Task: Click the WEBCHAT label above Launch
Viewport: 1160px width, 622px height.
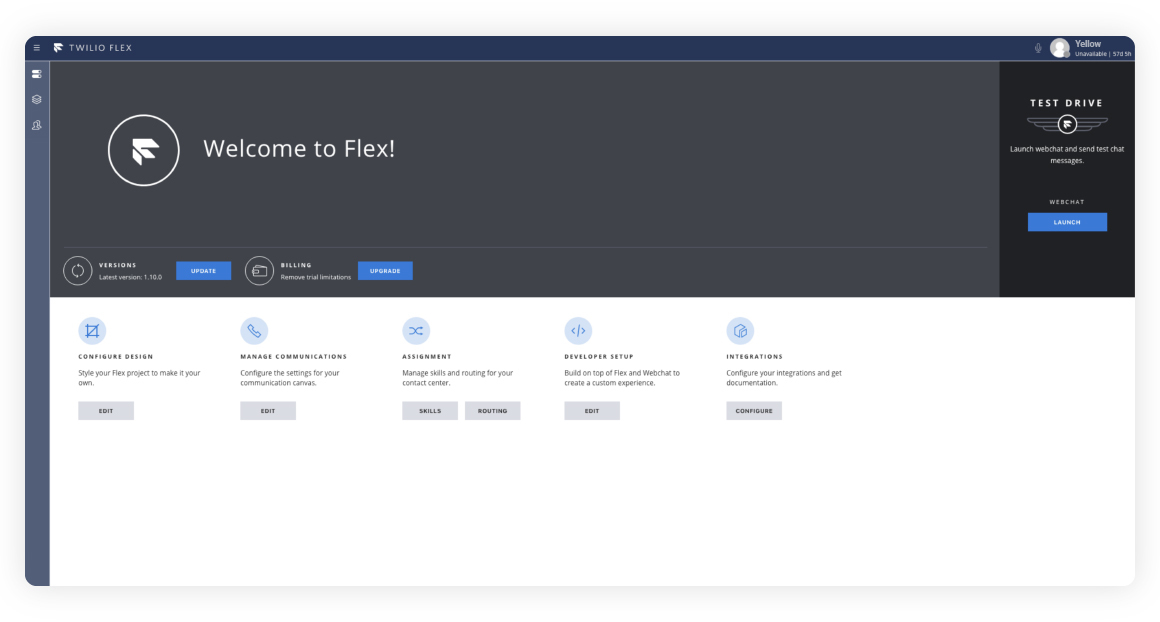Action: [1067, 202]
